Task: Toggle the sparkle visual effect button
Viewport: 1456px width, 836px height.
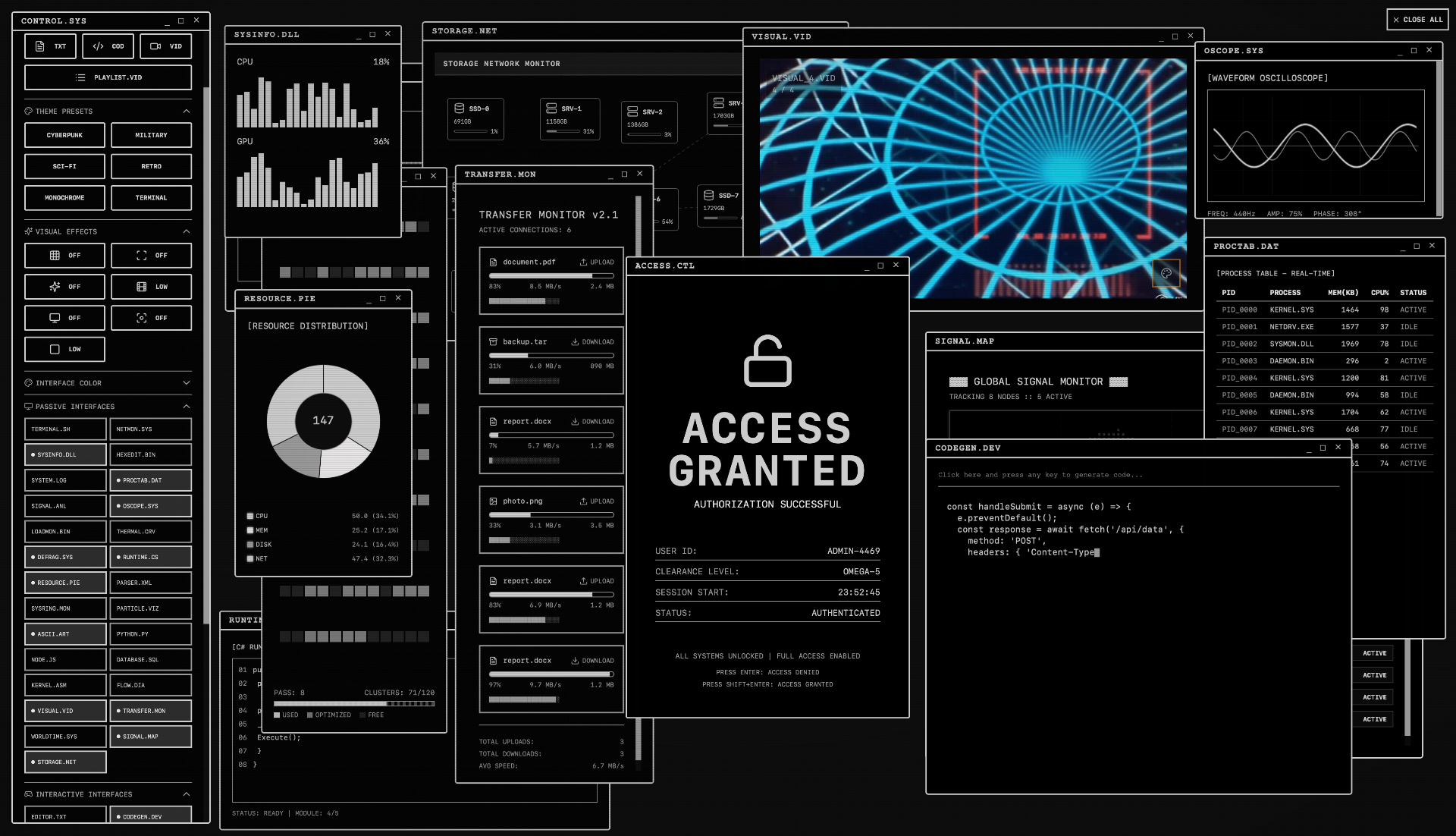Action: tap(64, 287)
